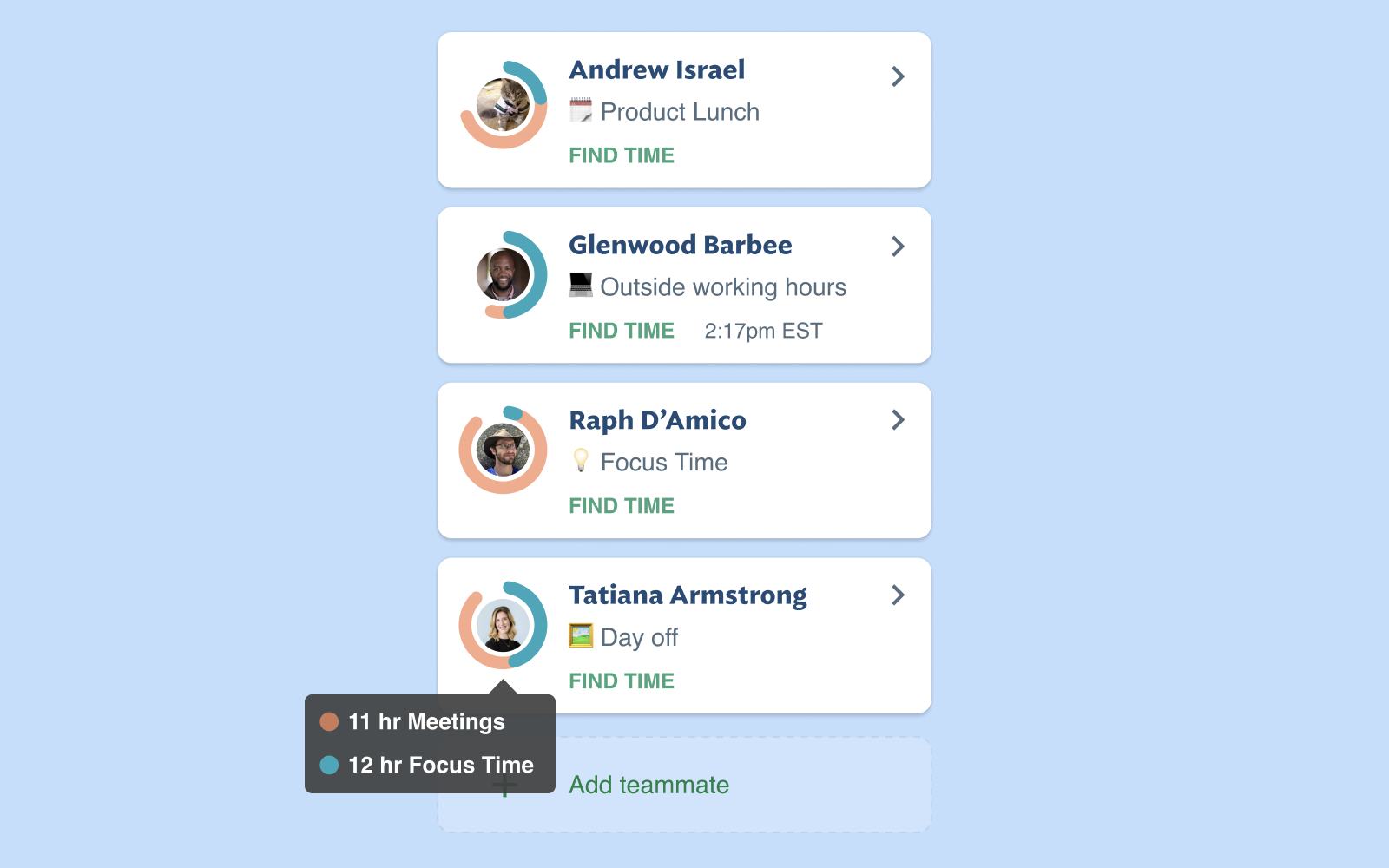Viewport: 1389px width, 868px height.
Task: Click the Add teammate button
Action: pyautogui.click(x=684, y=785)
